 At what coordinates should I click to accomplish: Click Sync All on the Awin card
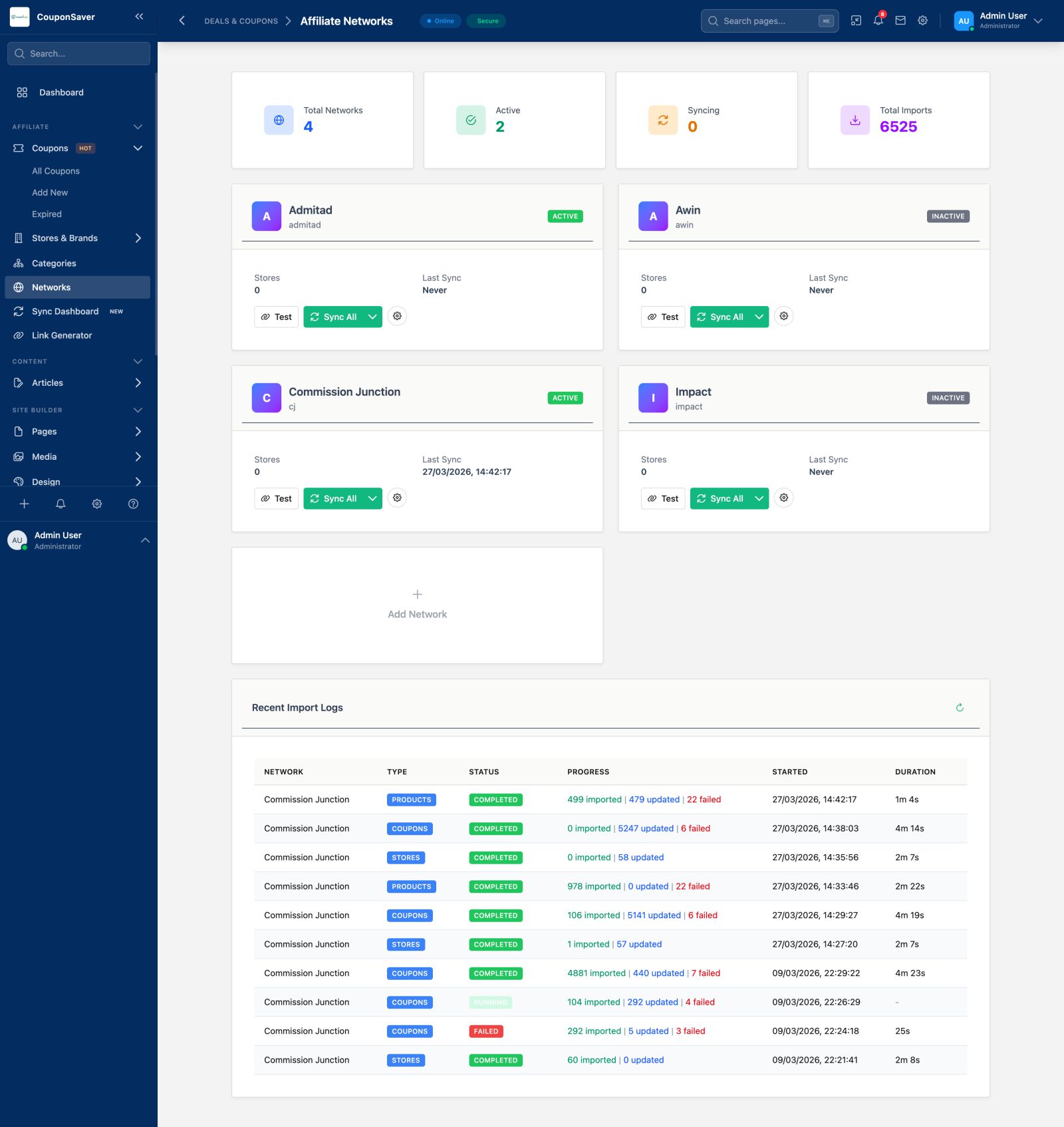(x=720, y=317)
